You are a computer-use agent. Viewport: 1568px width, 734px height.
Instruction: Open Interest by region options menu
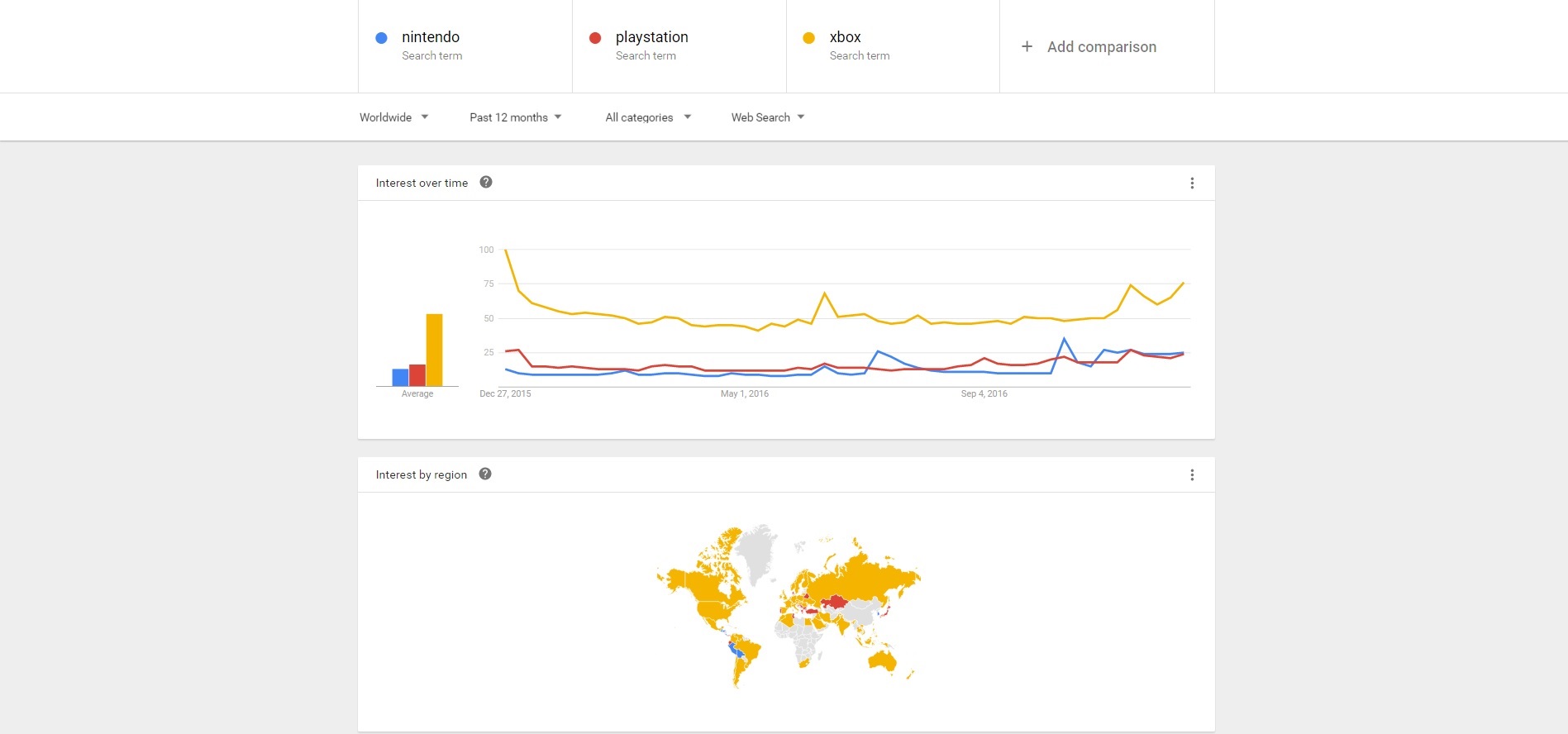pos(1192,475)
